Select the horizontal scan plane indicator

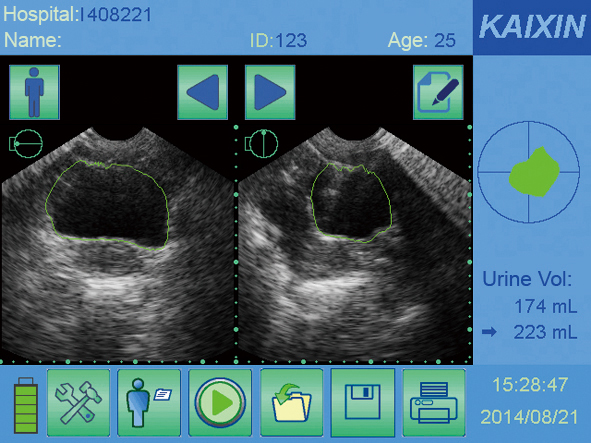pos(26,144)
